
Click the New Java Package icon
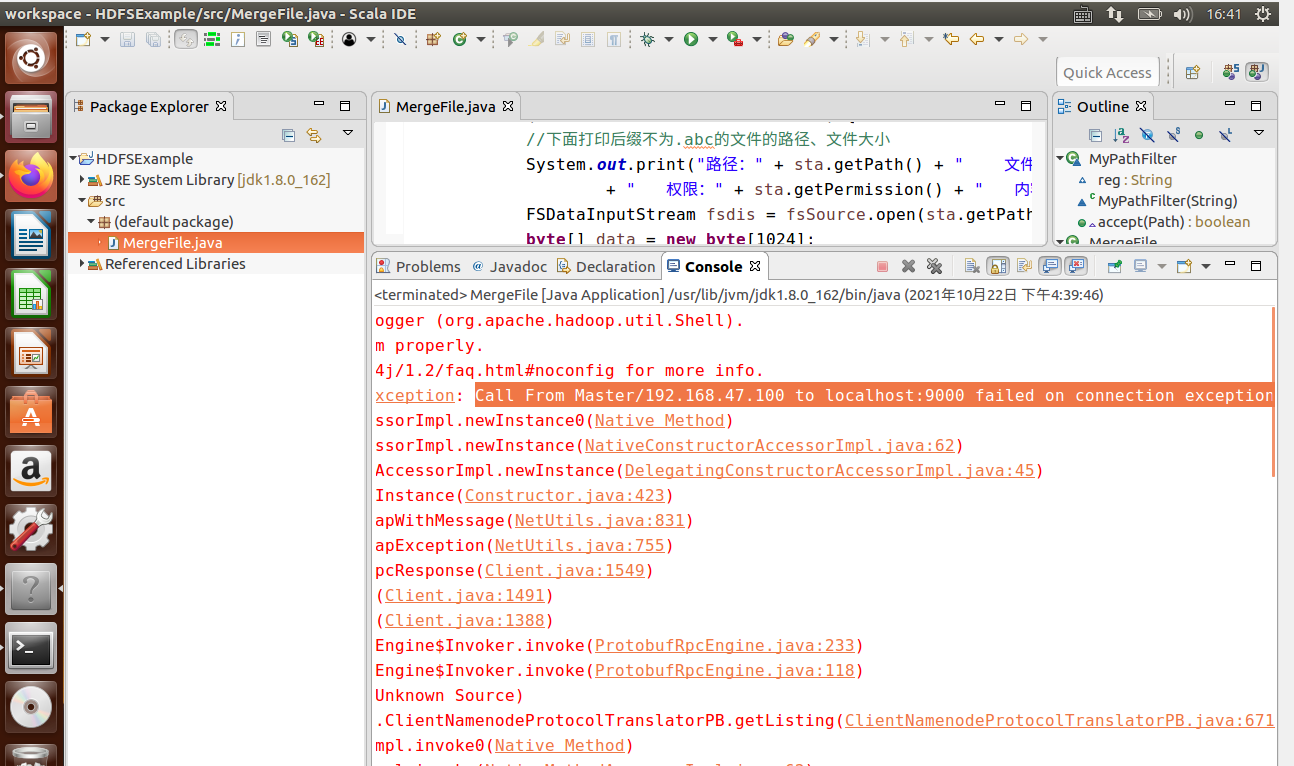point(433,39)
